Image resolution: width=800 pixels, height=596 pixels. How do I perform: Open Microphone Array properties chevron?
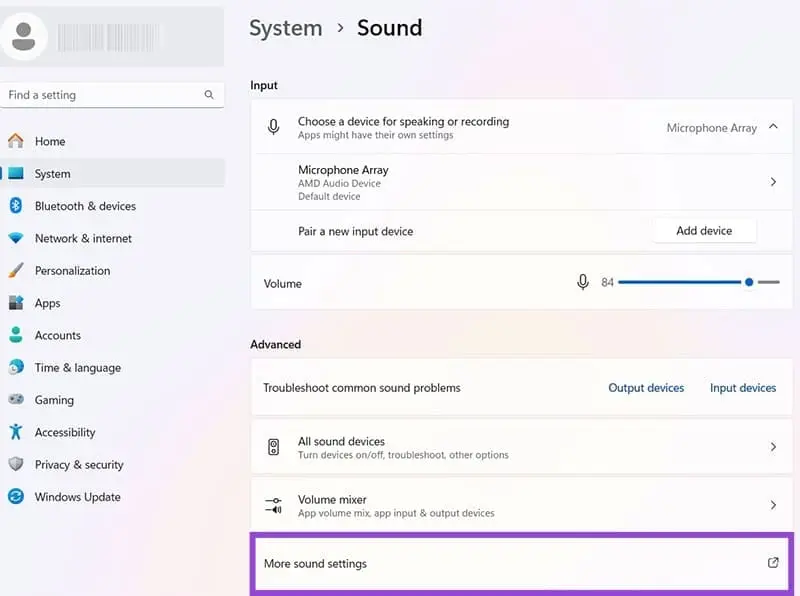[773, 182]
